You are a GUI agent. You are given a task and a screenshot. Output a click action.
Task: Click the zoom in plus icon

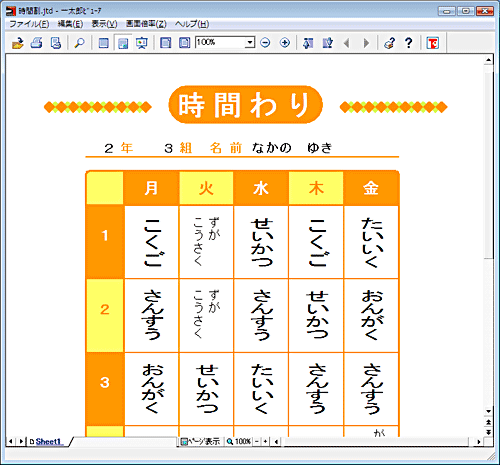285,43
